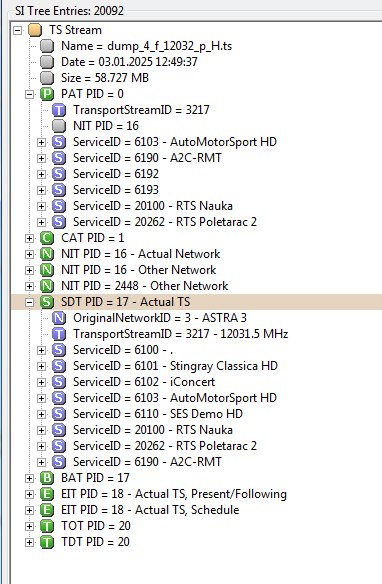Select SDT row ServiceID = 20100 - RTS Nauka
The width and height of the screenshot is (382, 584).
pyautogui.click(x=153, y=430)
